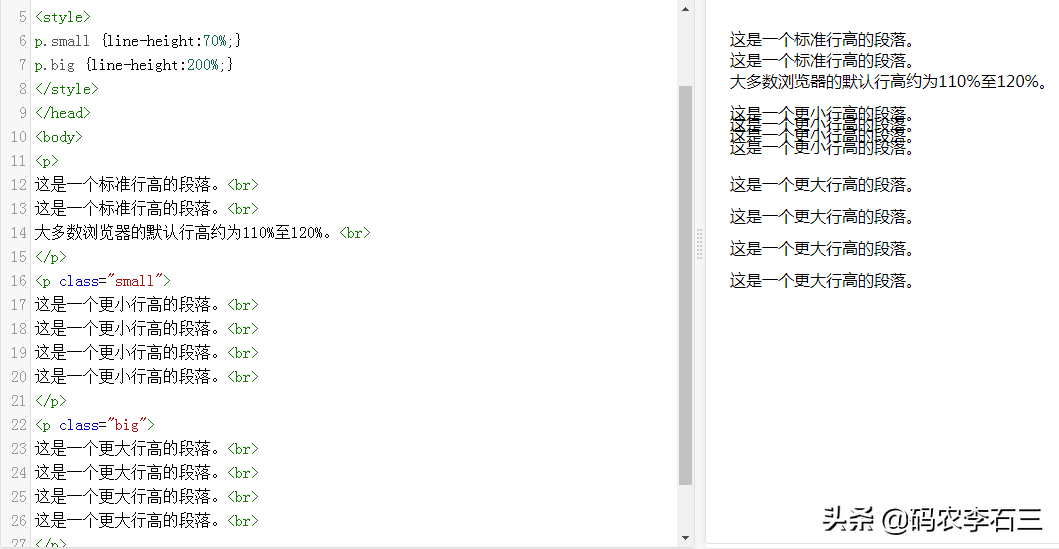The image size is (1059, 549).
Task: Click the editor scrollbar up arrow
Action: (686, 9)
